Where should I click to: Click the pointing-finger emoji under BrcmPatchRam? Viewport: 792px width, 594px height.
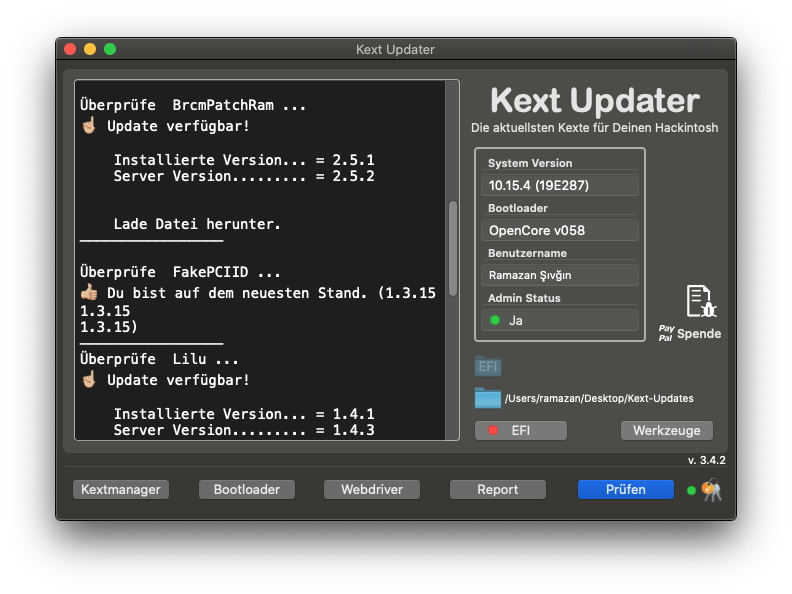coord(89,125)
